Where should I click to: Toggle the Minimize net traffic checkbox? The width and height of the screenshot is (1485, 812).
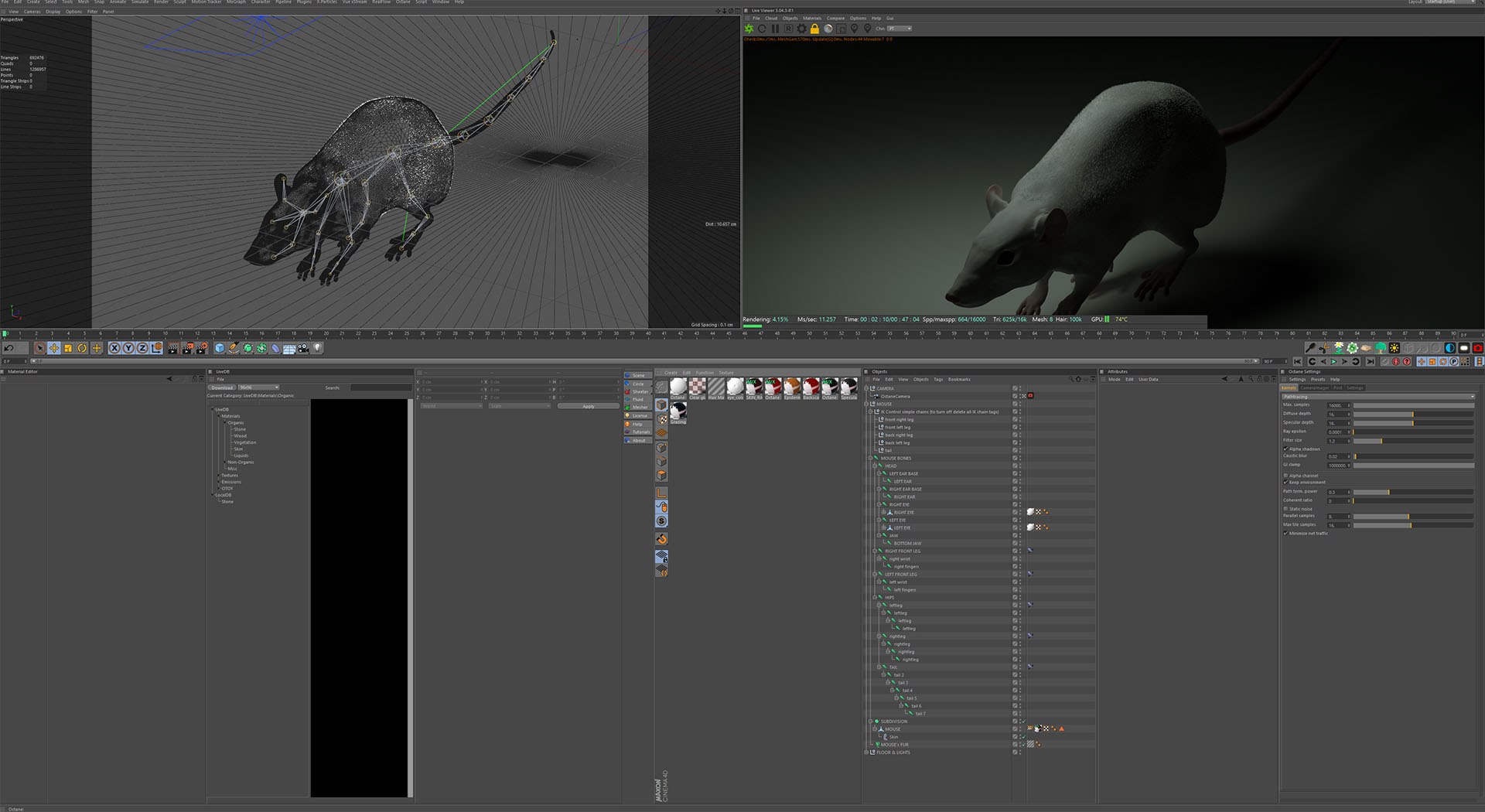pos(1285,533)
